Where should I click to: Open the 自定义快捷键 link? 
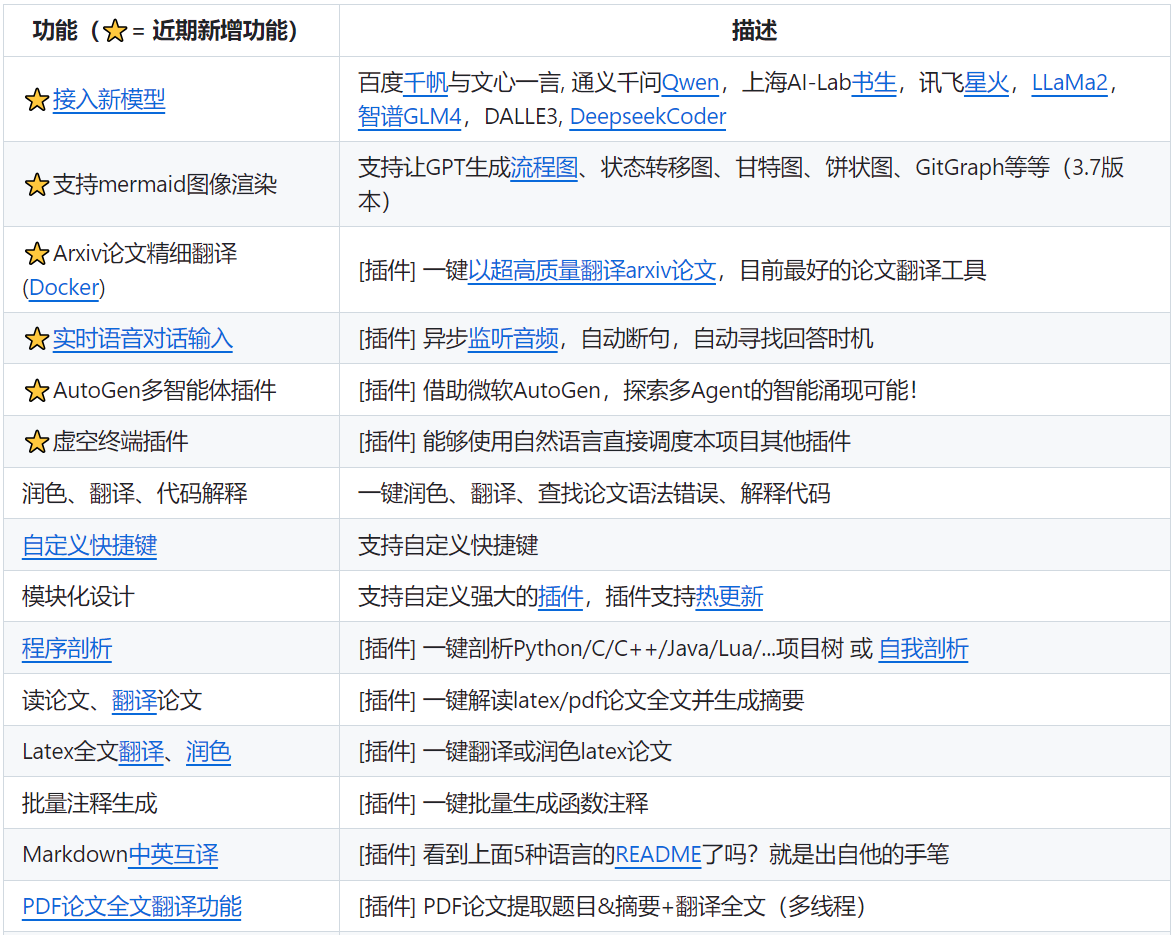(x=89, y=545)
